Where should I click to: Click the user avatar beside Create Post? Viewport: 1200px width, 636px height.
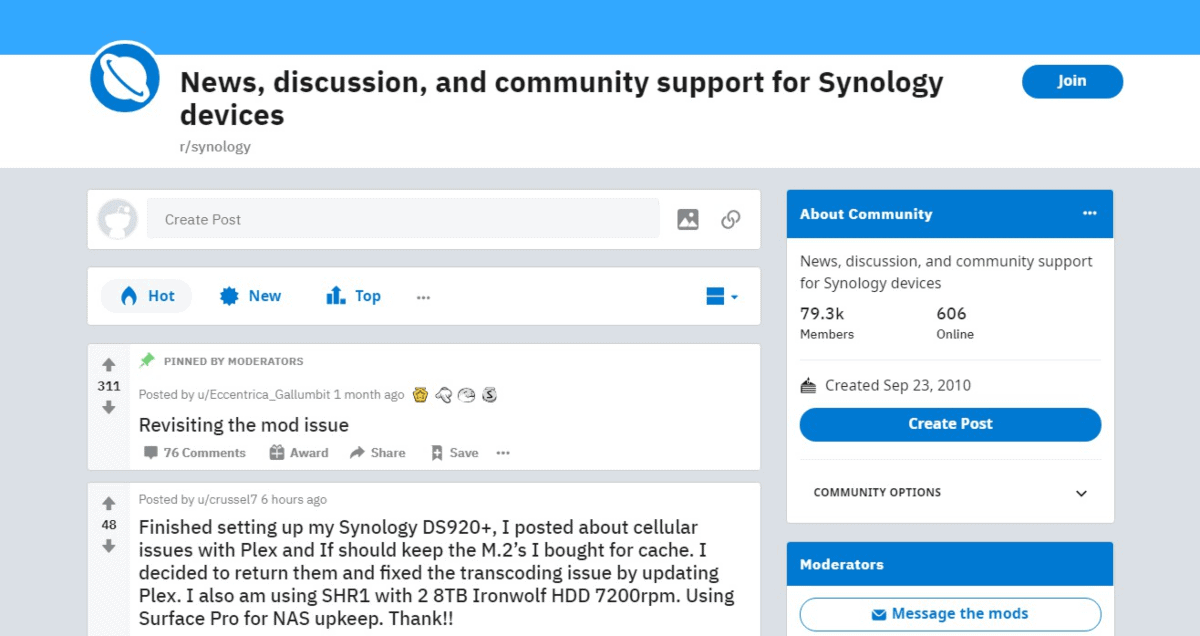(117, 219)
